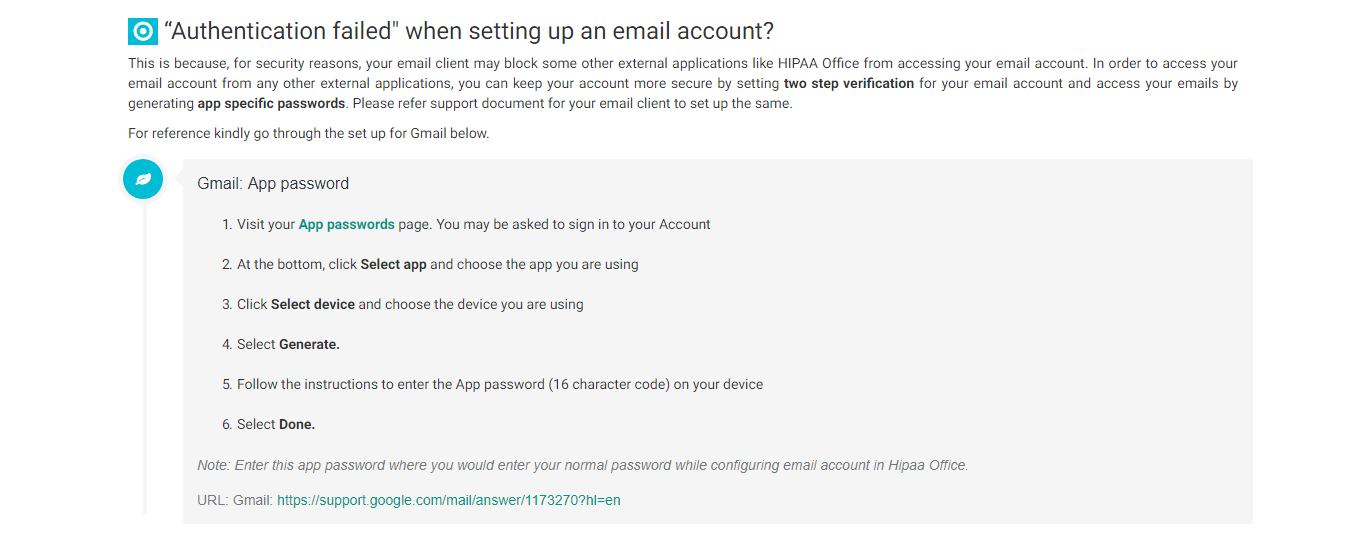Open the App passwords link

coord(346,224)
